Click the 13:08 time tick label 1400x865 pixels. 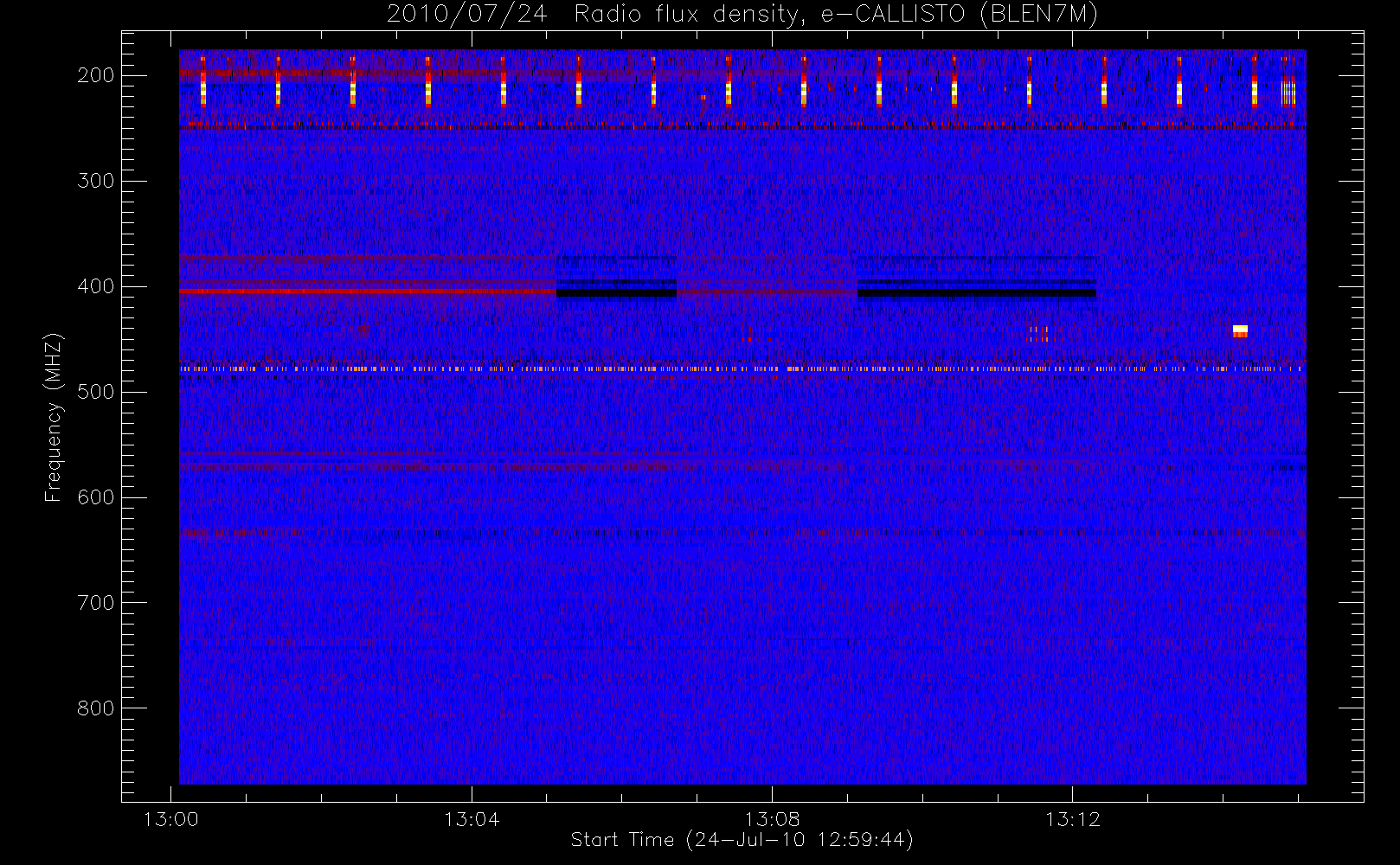772,819
